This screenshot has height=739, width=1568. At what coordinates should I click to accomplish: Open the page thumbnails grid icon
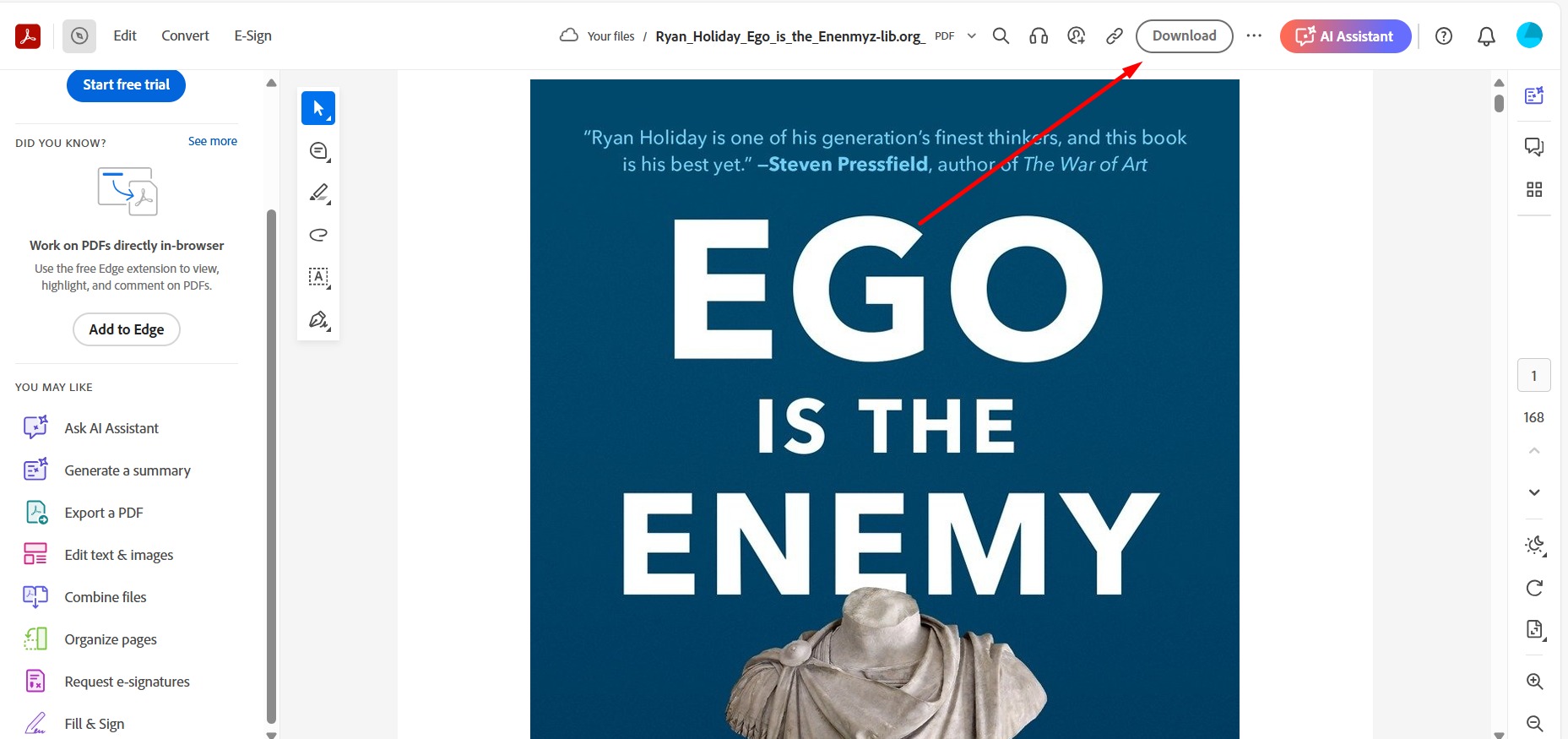[1534, 189]
